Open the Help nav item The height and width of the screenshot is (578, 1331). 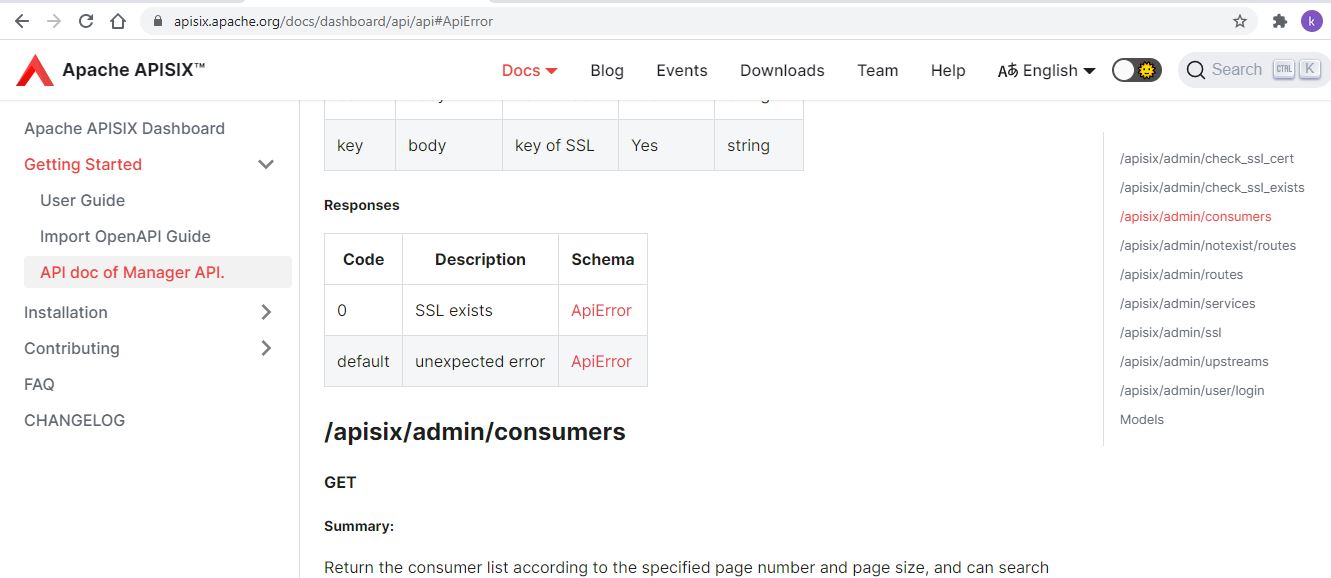coord(948,70)
